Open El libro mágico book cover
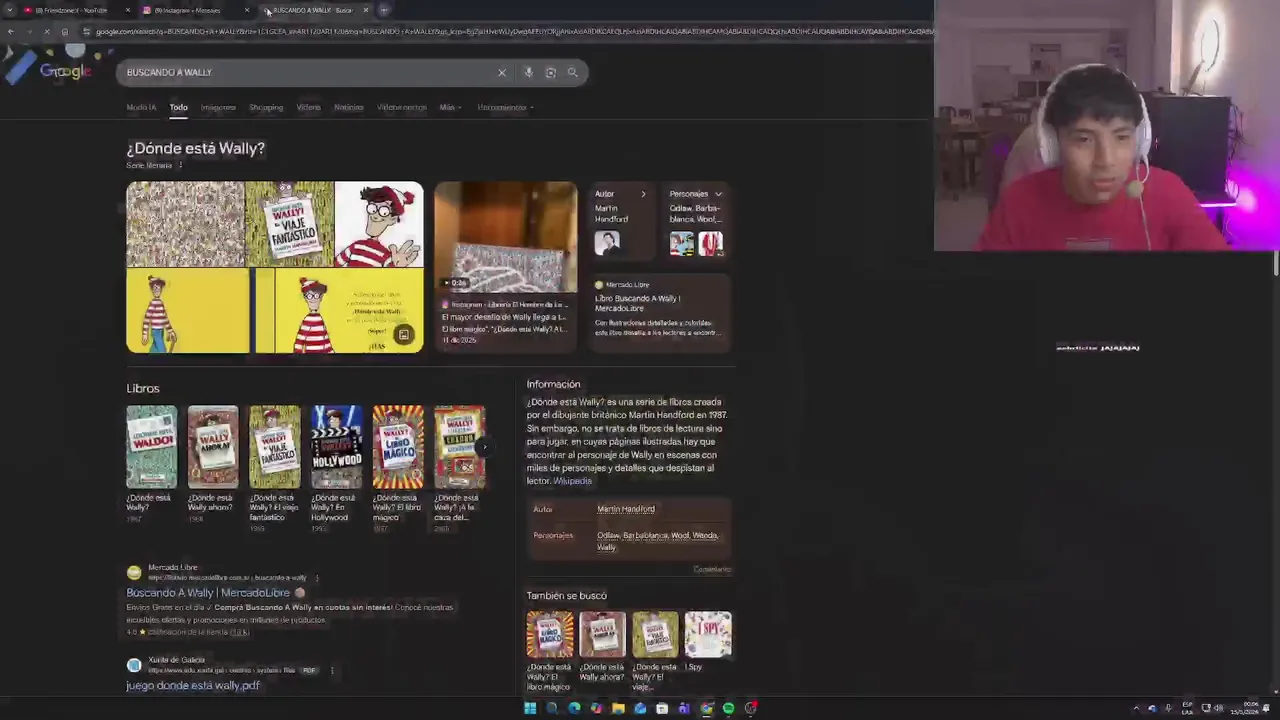 coord(398,447)
